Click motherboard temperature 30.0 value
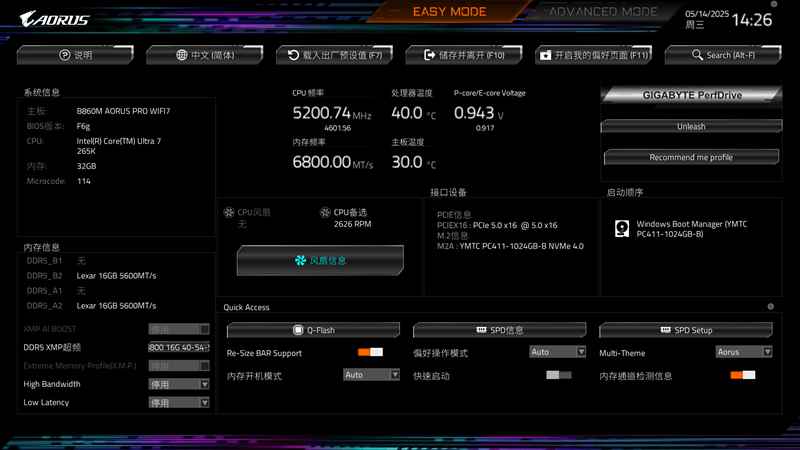The width and height of the screenshot is (800, 450). [407, 162]
